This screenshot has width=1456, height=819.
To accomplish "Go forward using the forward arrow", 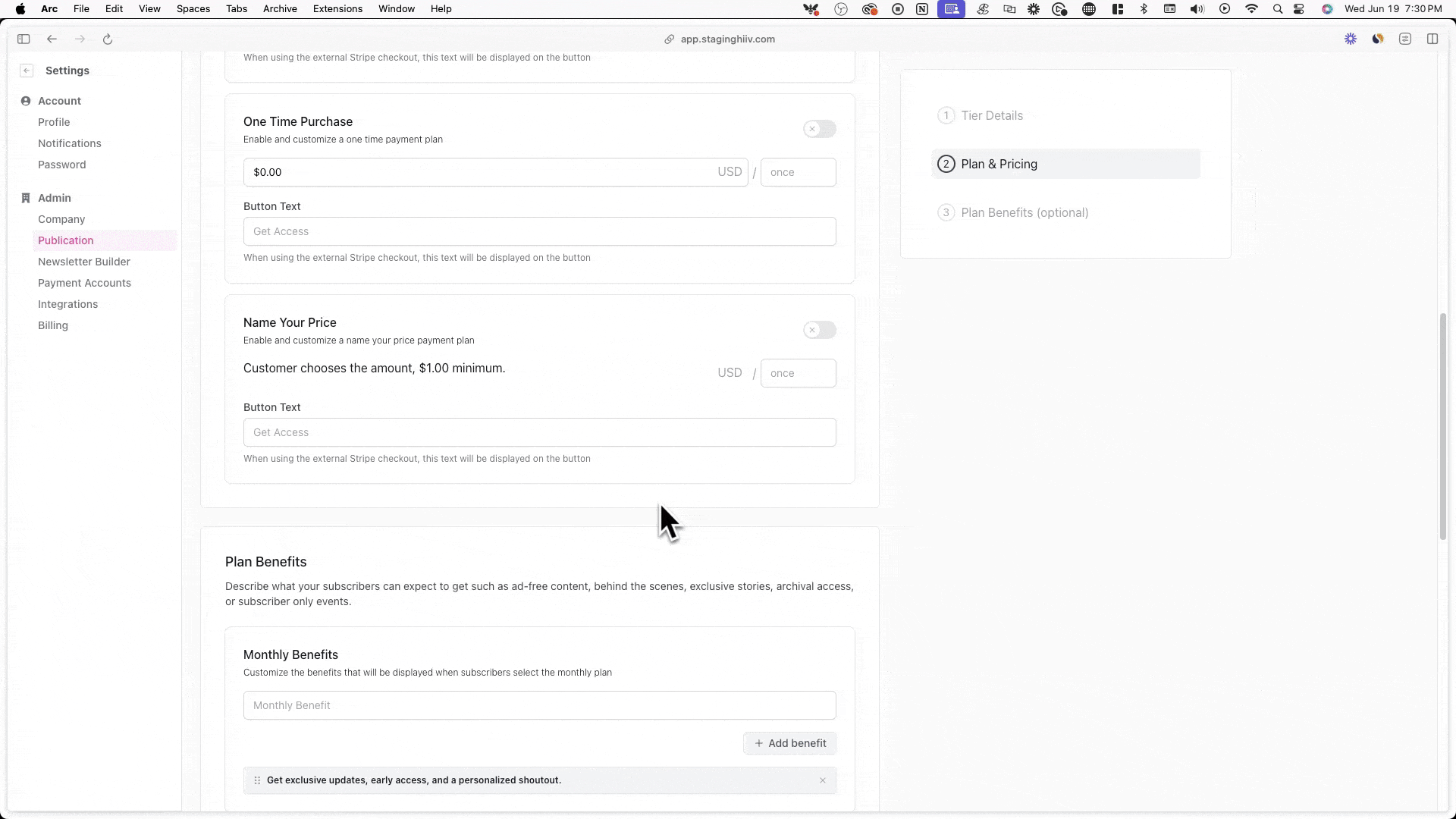I will coord(80,39).
